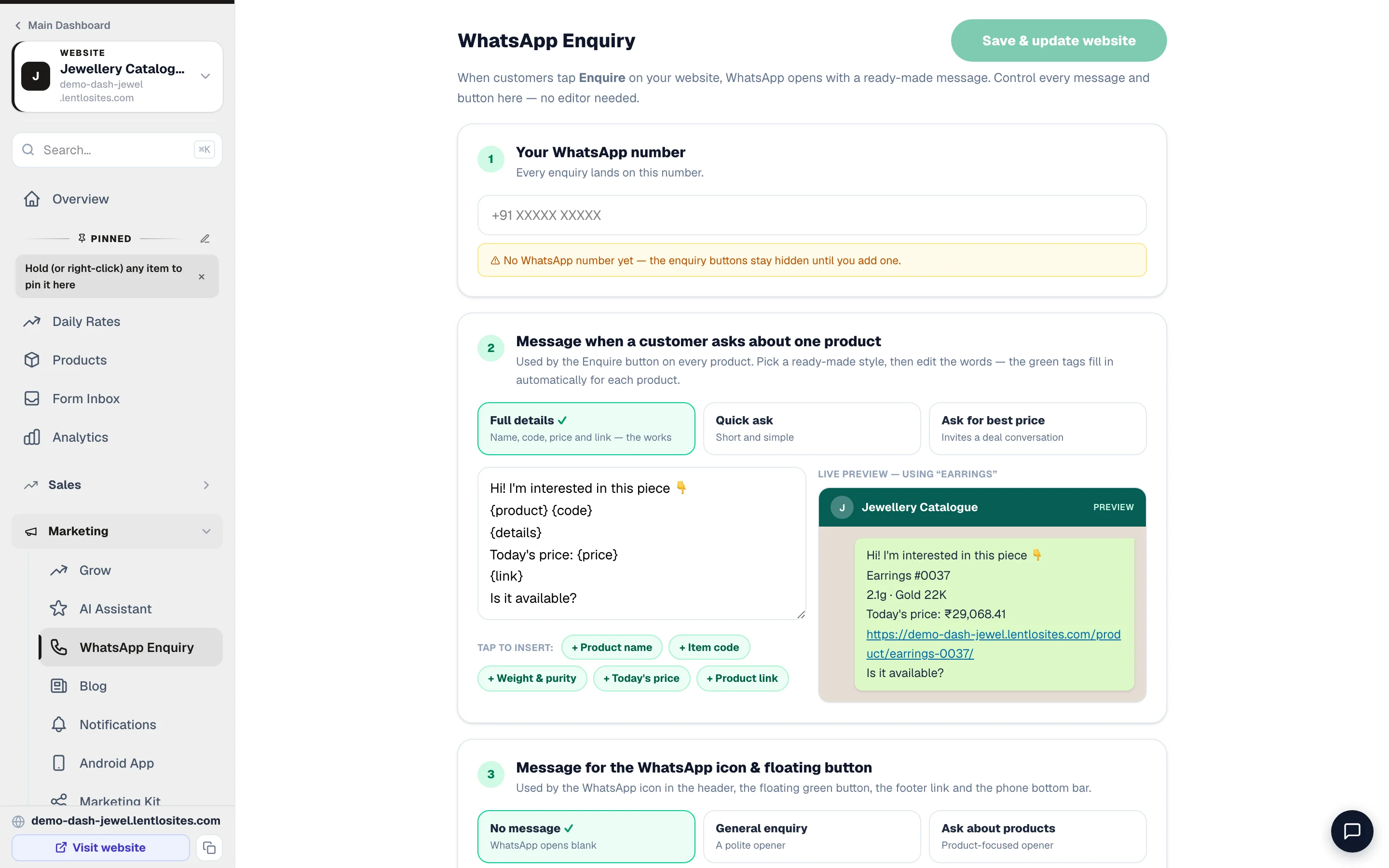Screen dimensions: 1389x868
Task: Go back to Main Dashboard
Action: coord(62,25)
